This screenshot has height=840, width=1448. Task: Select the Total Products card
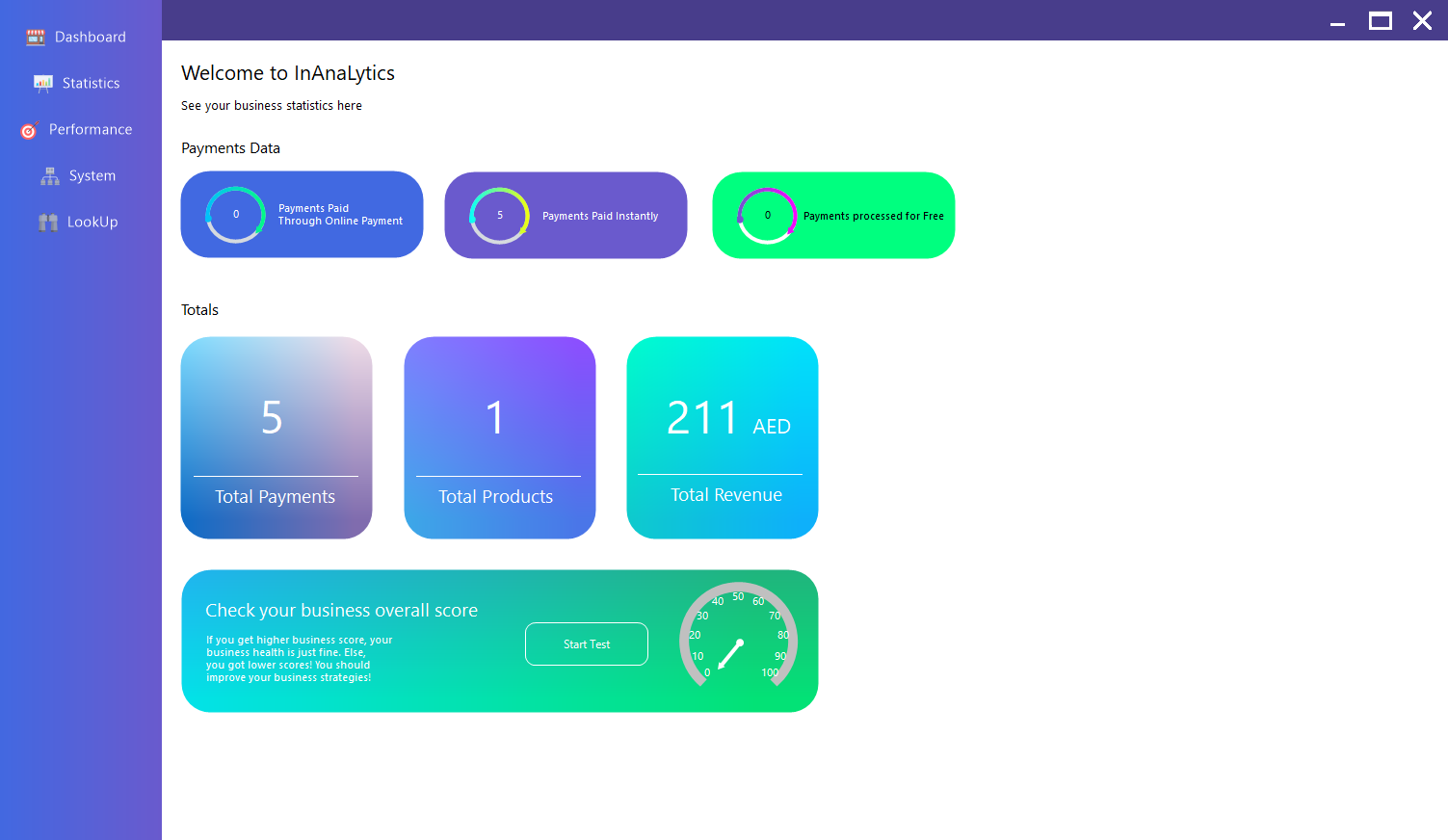(x=500, y=437)
